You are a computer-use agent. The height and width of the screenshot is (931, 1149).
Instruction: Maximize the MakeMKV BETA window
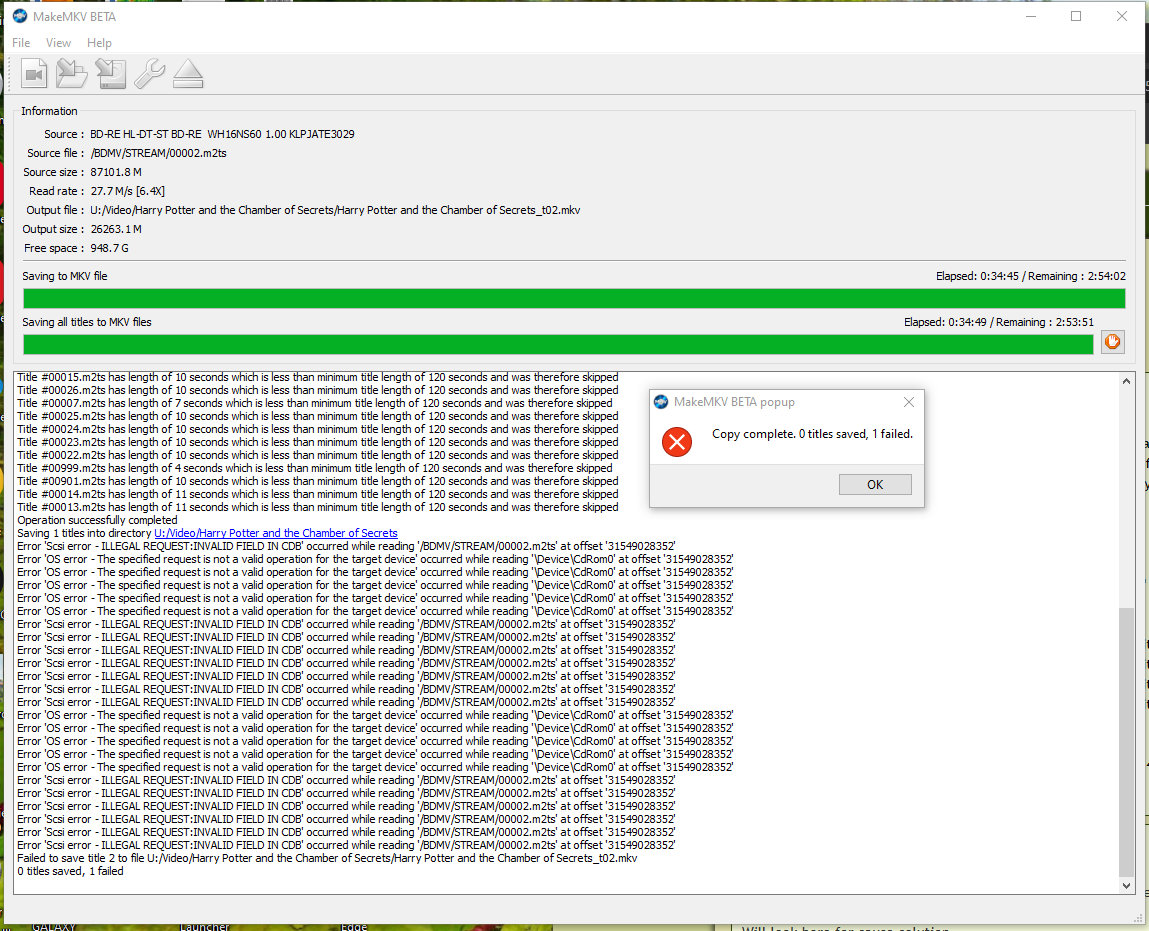click(x=1076, y=16)
